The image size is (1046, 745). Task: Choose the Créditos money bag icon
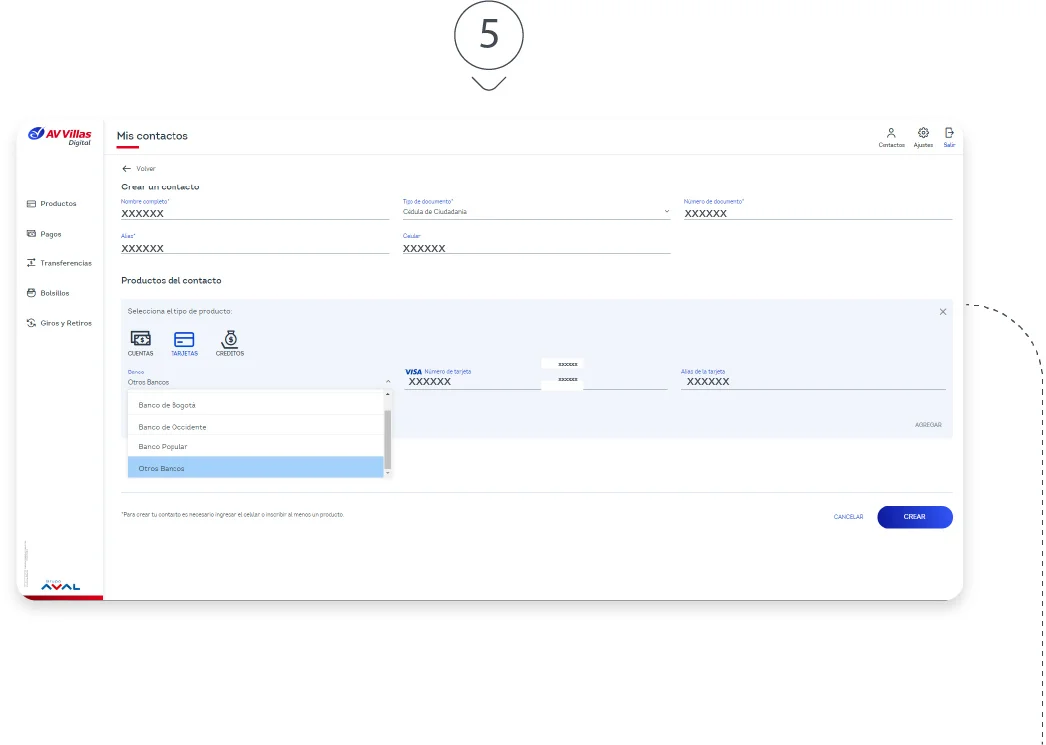tap(229, 339)
